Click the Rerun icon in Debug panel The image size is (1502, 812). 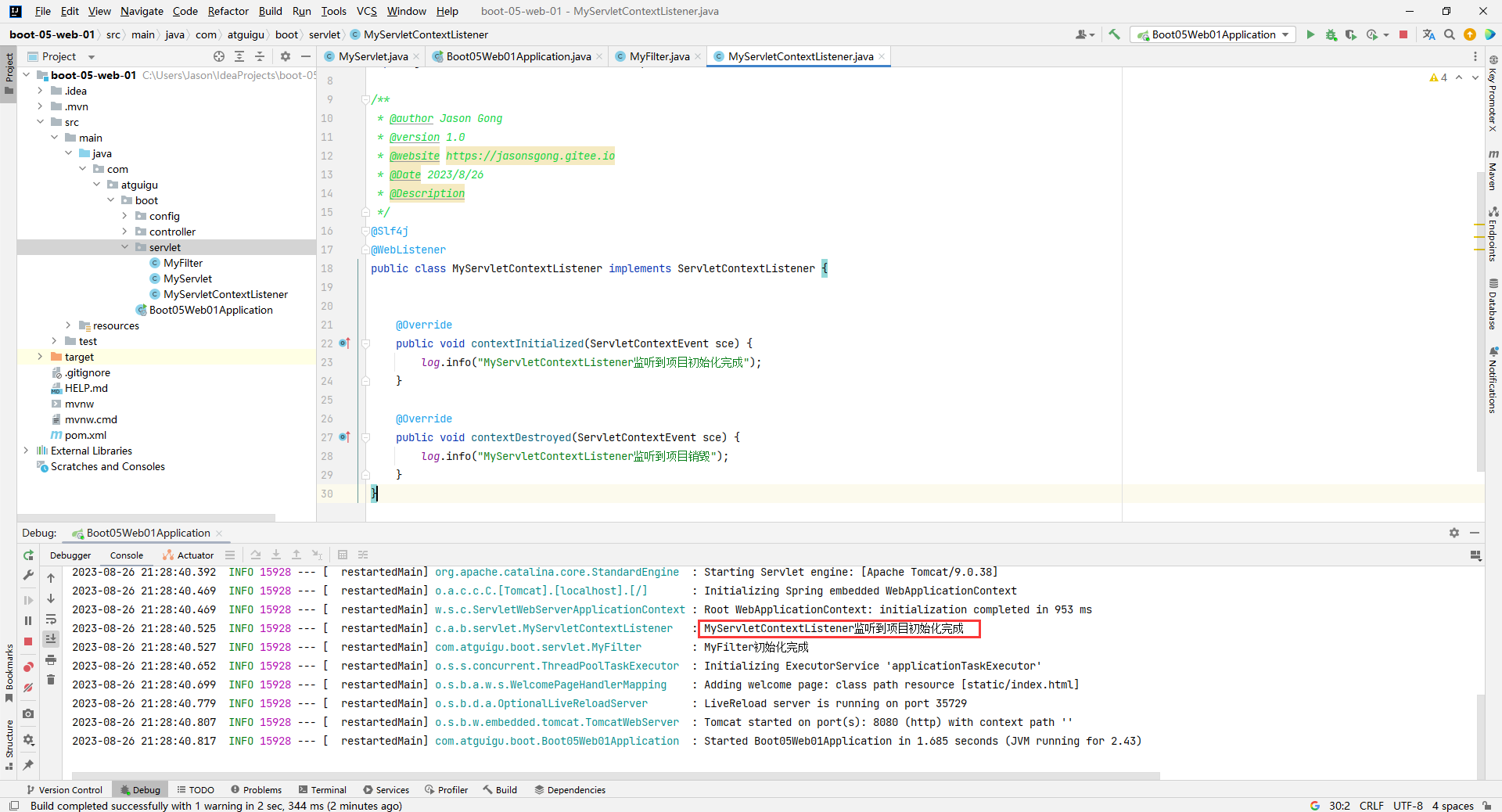[28, 555]
